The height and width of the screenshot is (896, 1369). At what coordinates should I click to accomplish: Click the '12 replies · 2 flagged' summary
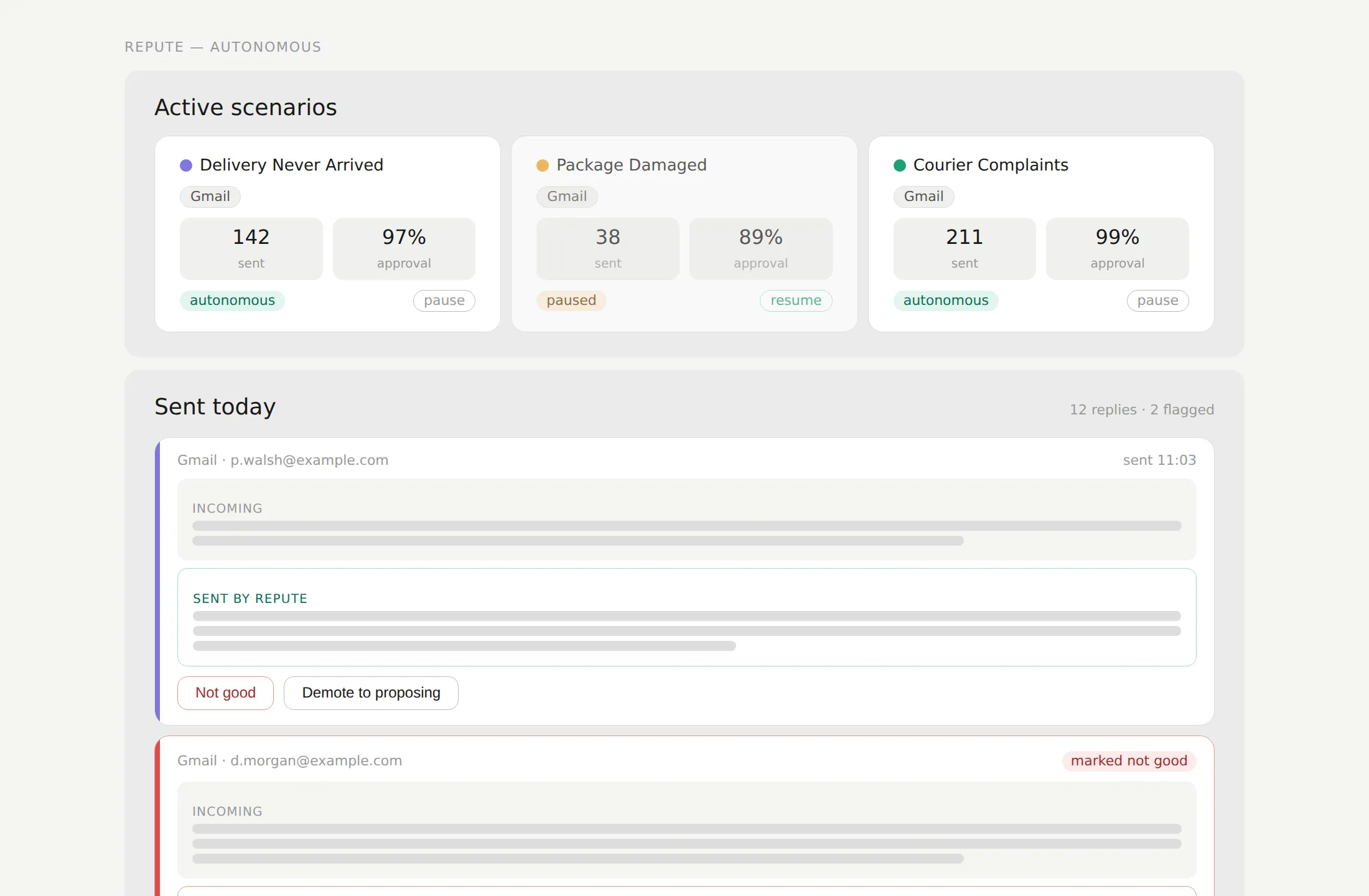[1142, 409]
